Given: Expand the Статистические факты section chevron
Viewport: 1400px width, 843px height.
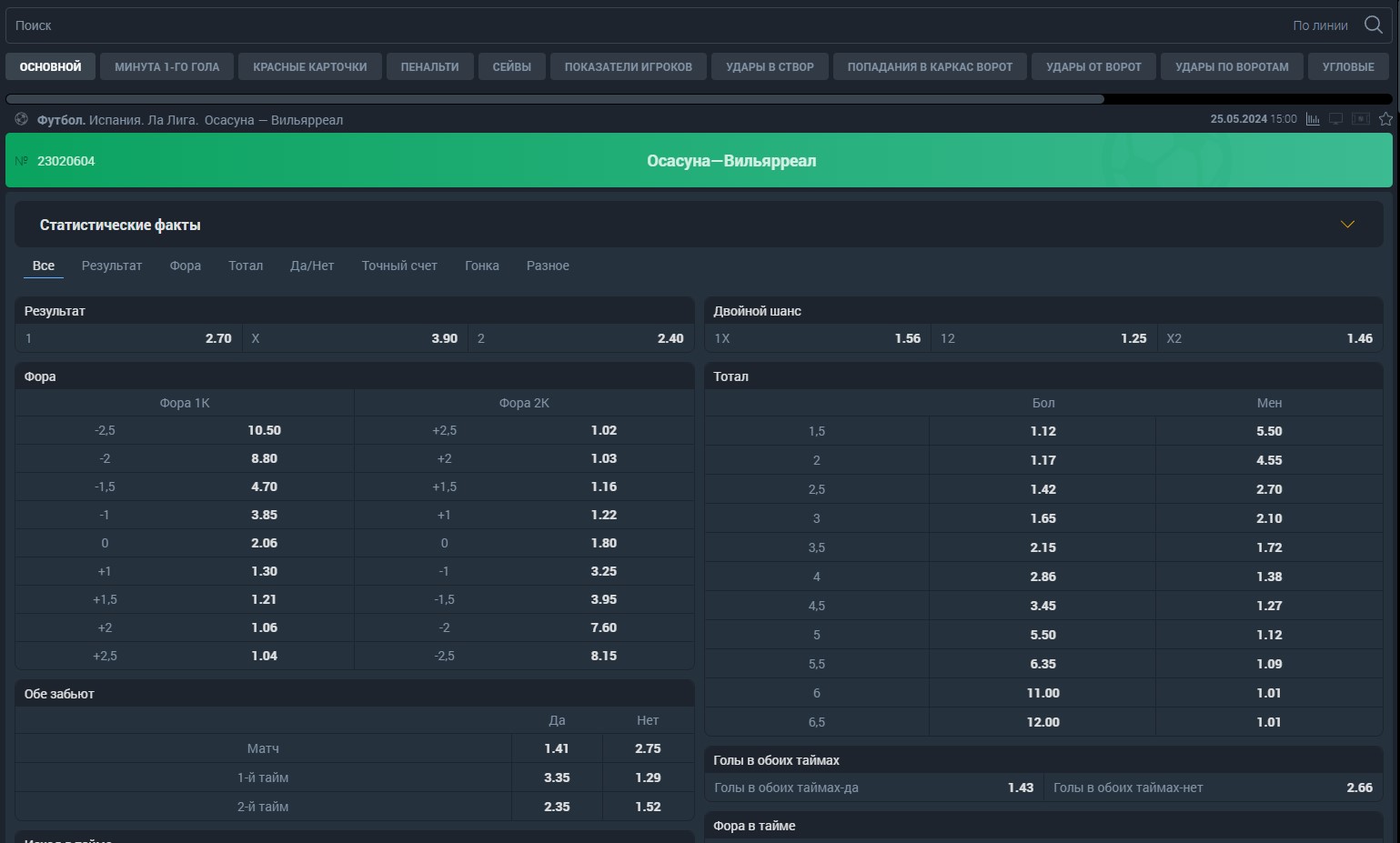Looking at the screenshot, I should [x=1347, y=225].
